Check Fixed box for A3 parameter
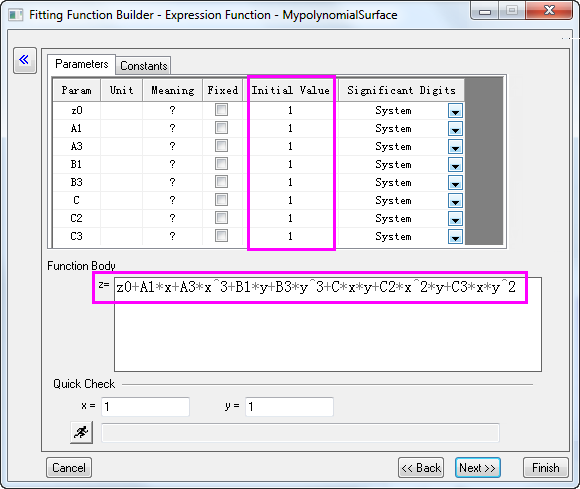The width and height of the screenshot is (580, 489). pyautogui.click(x=221, y=146)
